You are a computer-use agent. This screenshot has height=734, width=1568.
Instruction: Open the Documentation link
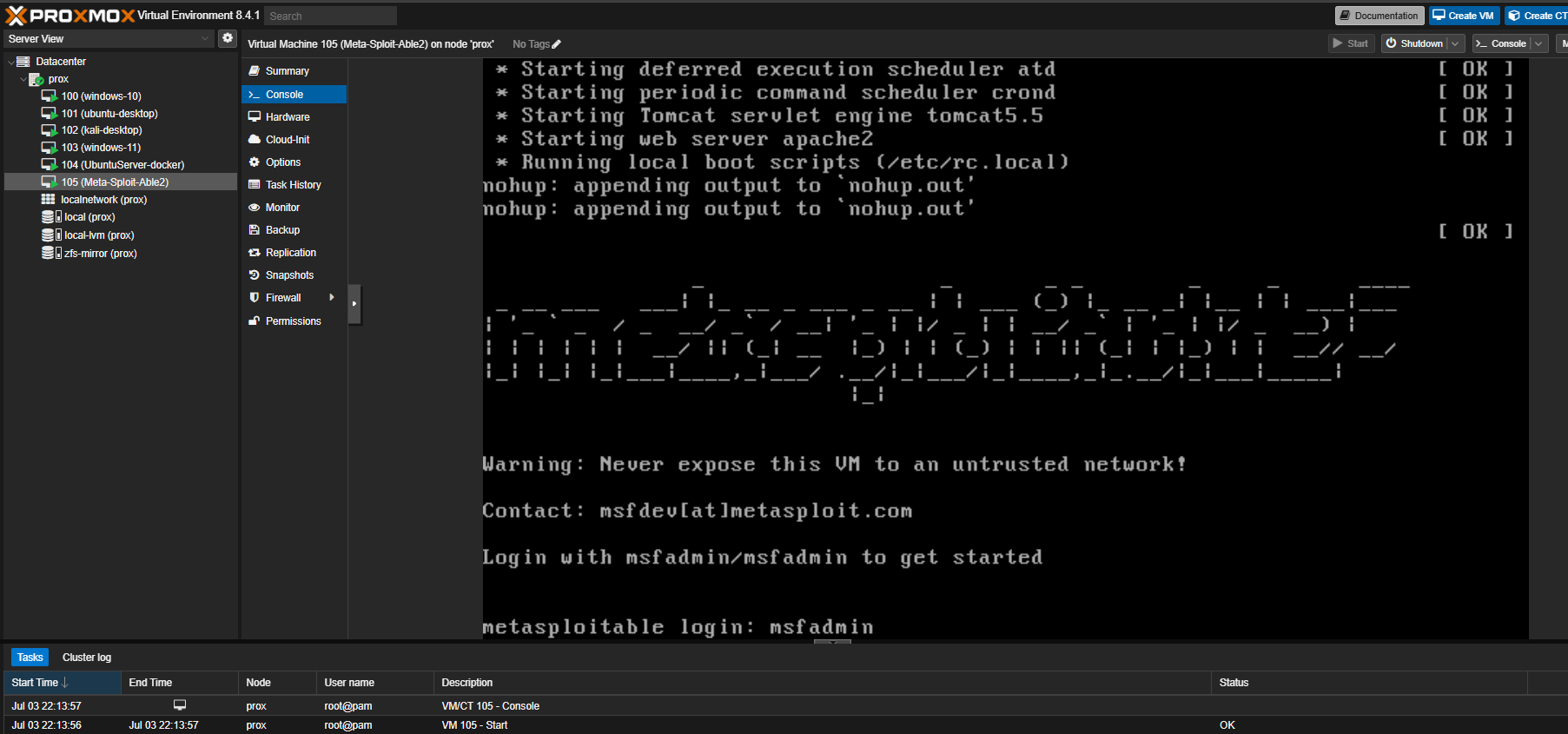click(x=1379, y=16)
